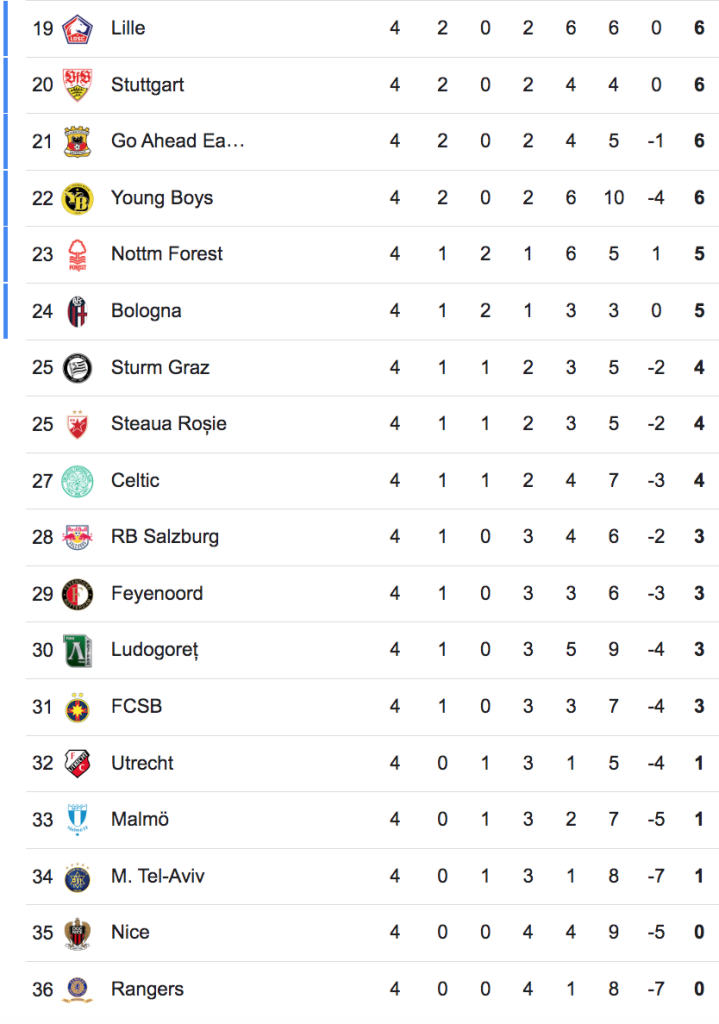Click the Feyenoord club crest
Viewport: 719px width, 1024px height.
click(77, 594)
